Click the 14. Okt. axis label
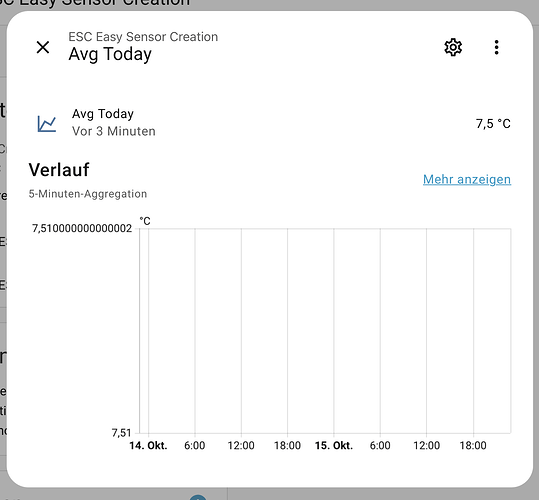 pyautogui.click(x=148, y=445)
